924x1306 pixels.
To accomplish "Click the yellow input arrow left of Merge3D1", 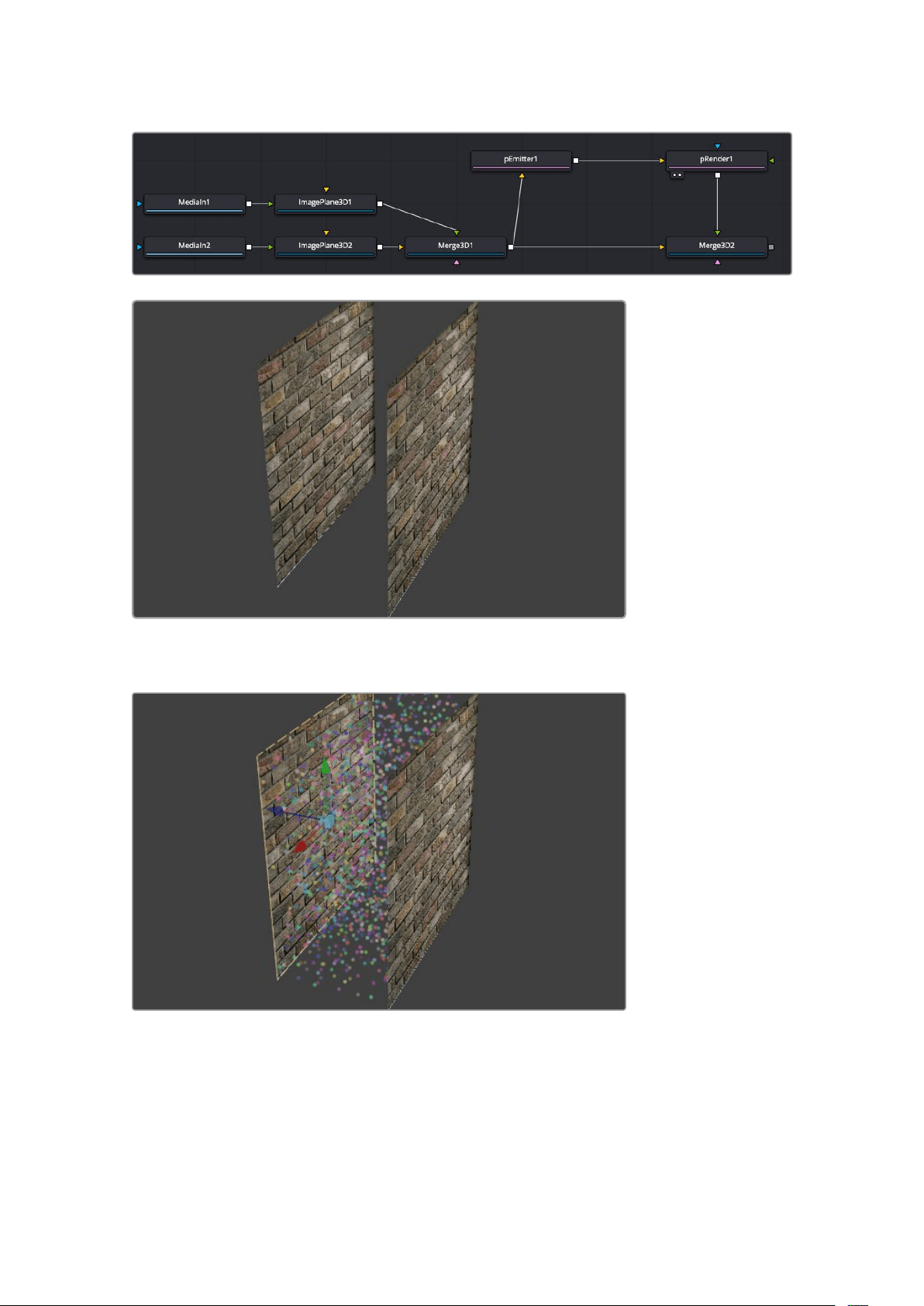I will click(402, 247).
